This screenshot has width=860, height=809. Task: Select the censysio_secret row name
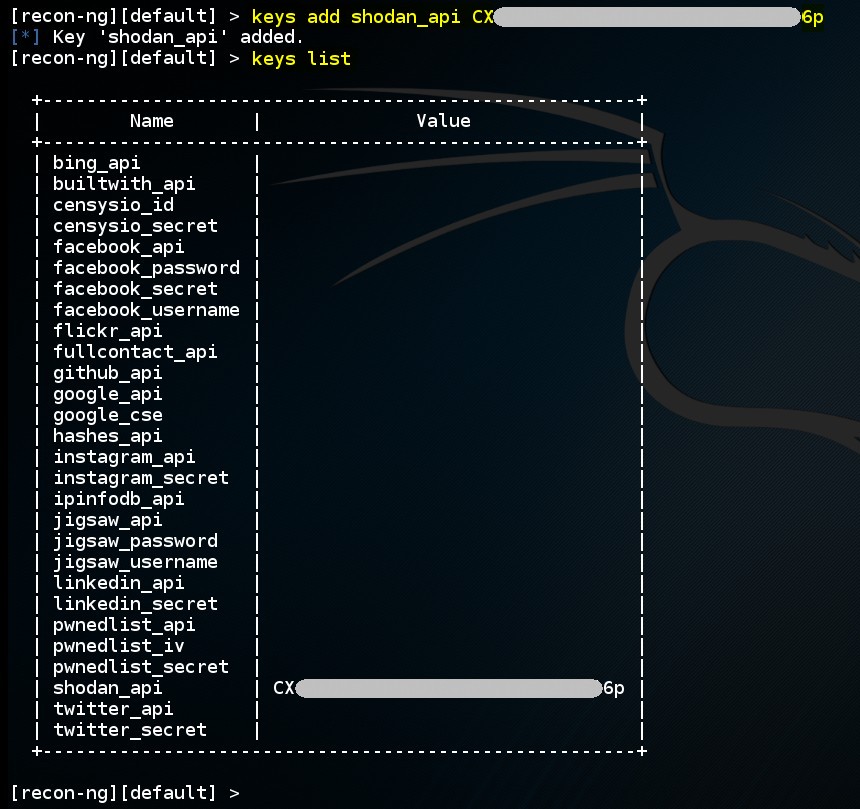click(135, 226)
